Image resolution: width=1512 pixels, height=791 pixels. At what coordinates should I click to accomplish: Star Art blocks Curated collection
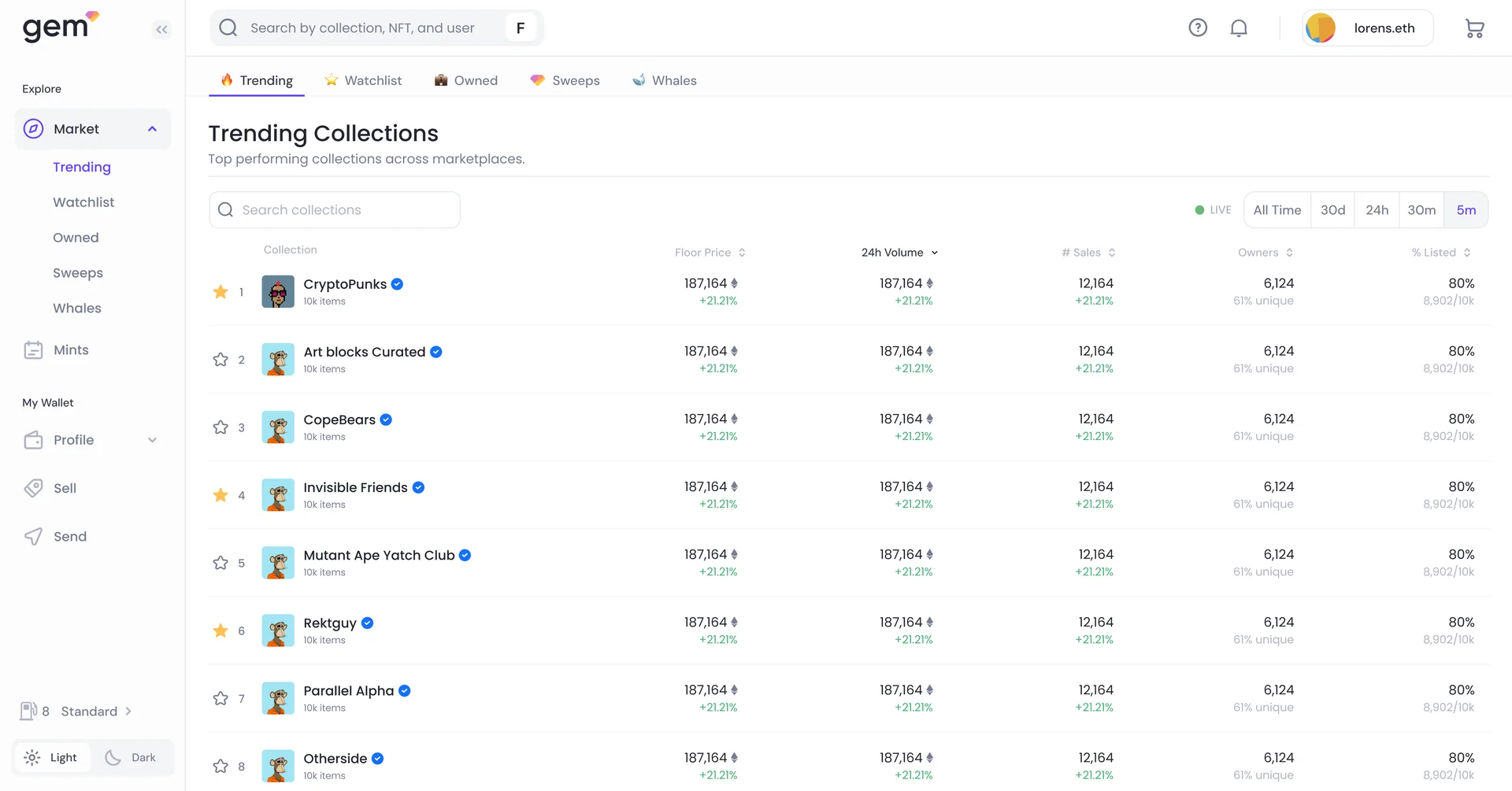pos(220,360)
